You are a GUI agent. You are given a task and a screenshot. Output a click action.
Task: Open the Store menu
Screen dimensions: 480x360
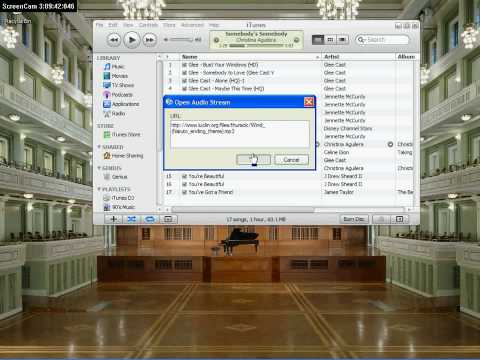169,25
